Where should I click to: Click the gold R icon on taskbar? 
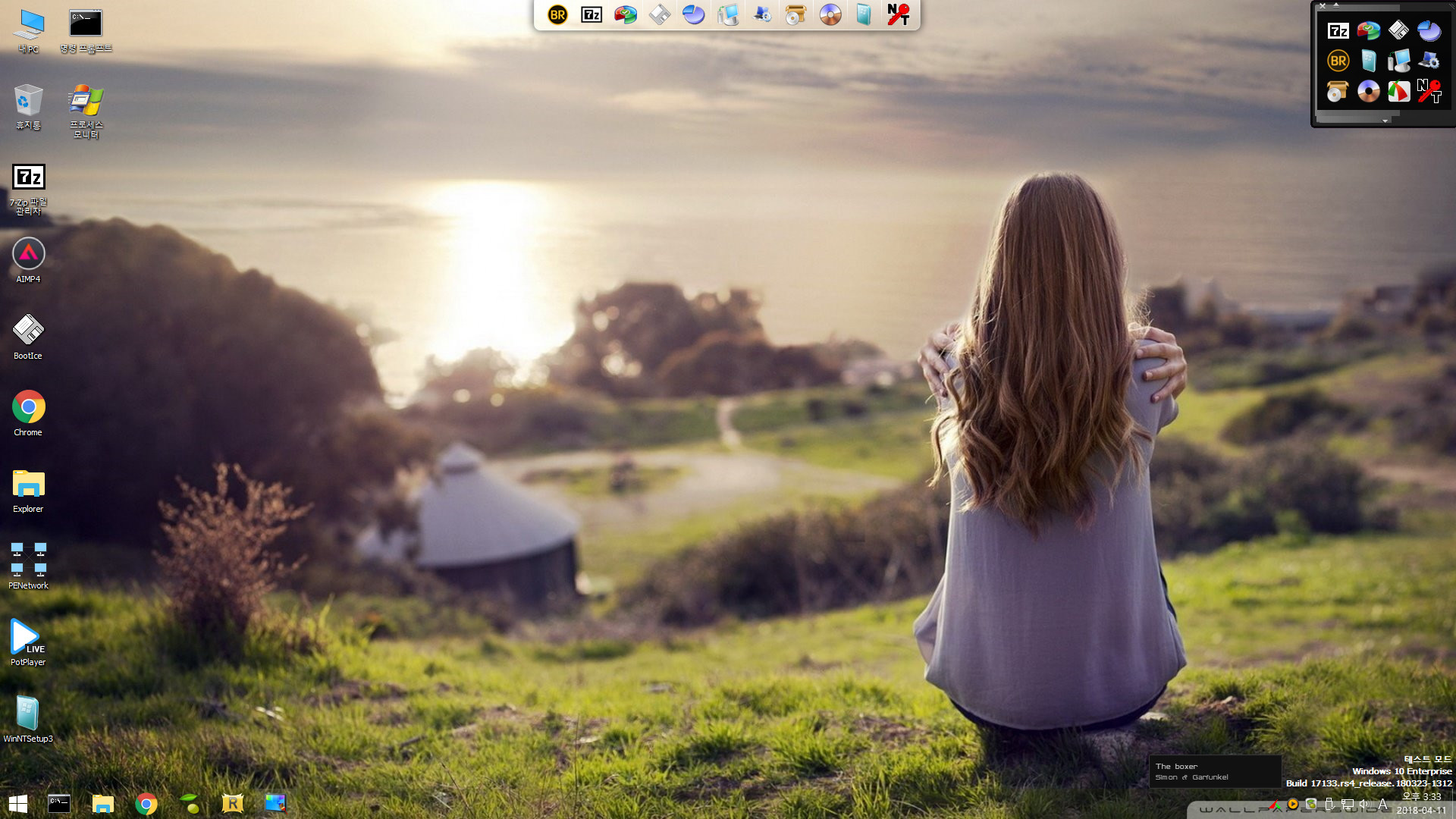click(232, 804)
